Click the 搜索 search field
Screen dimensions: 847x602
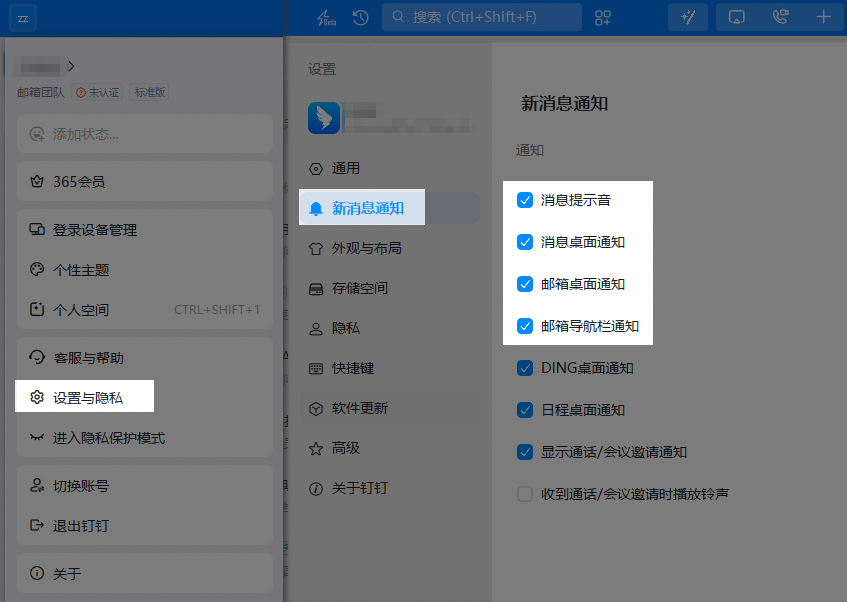click(x=481, y=17)
